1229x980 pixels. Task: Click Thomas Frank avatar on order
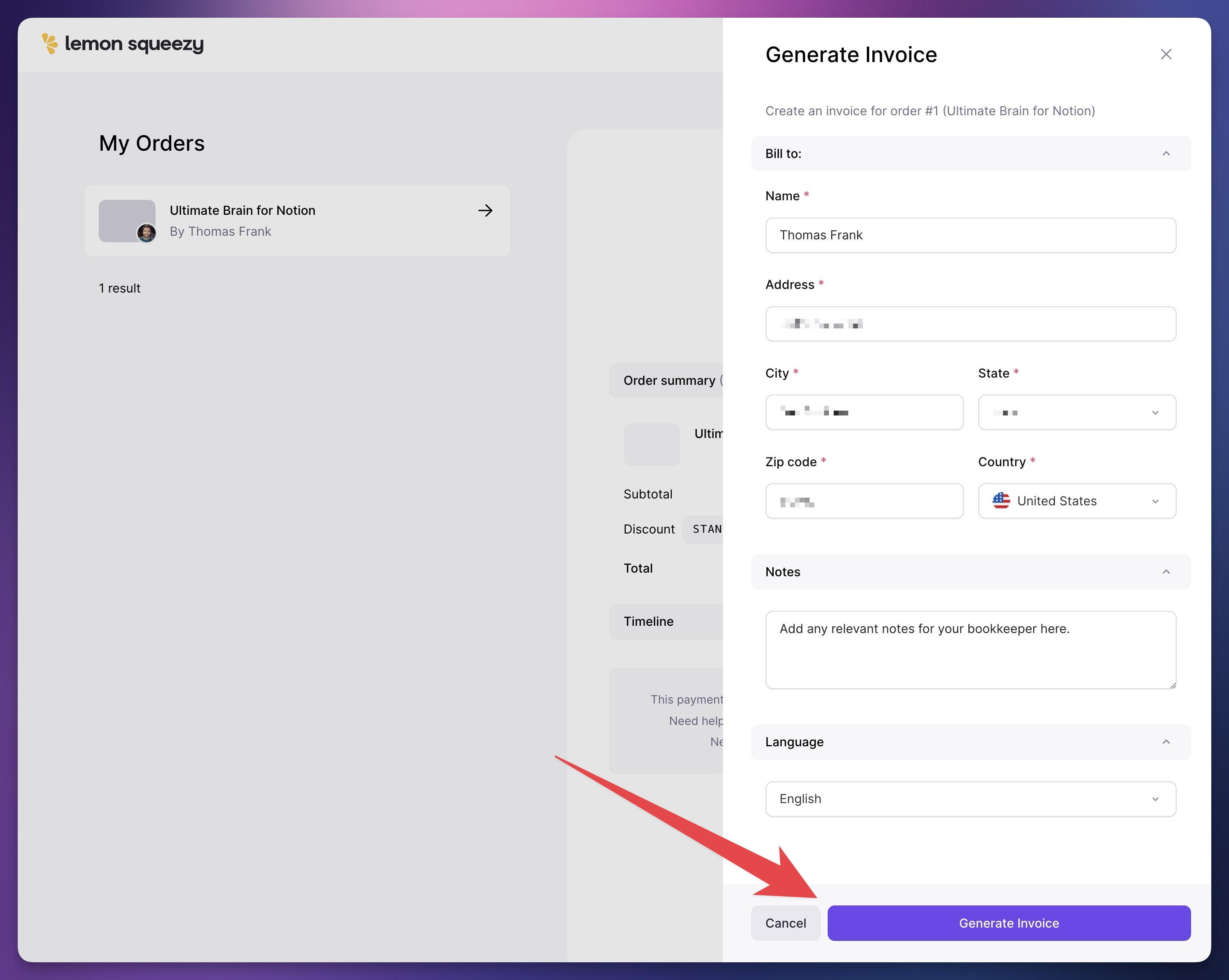[x=147, y=233]
